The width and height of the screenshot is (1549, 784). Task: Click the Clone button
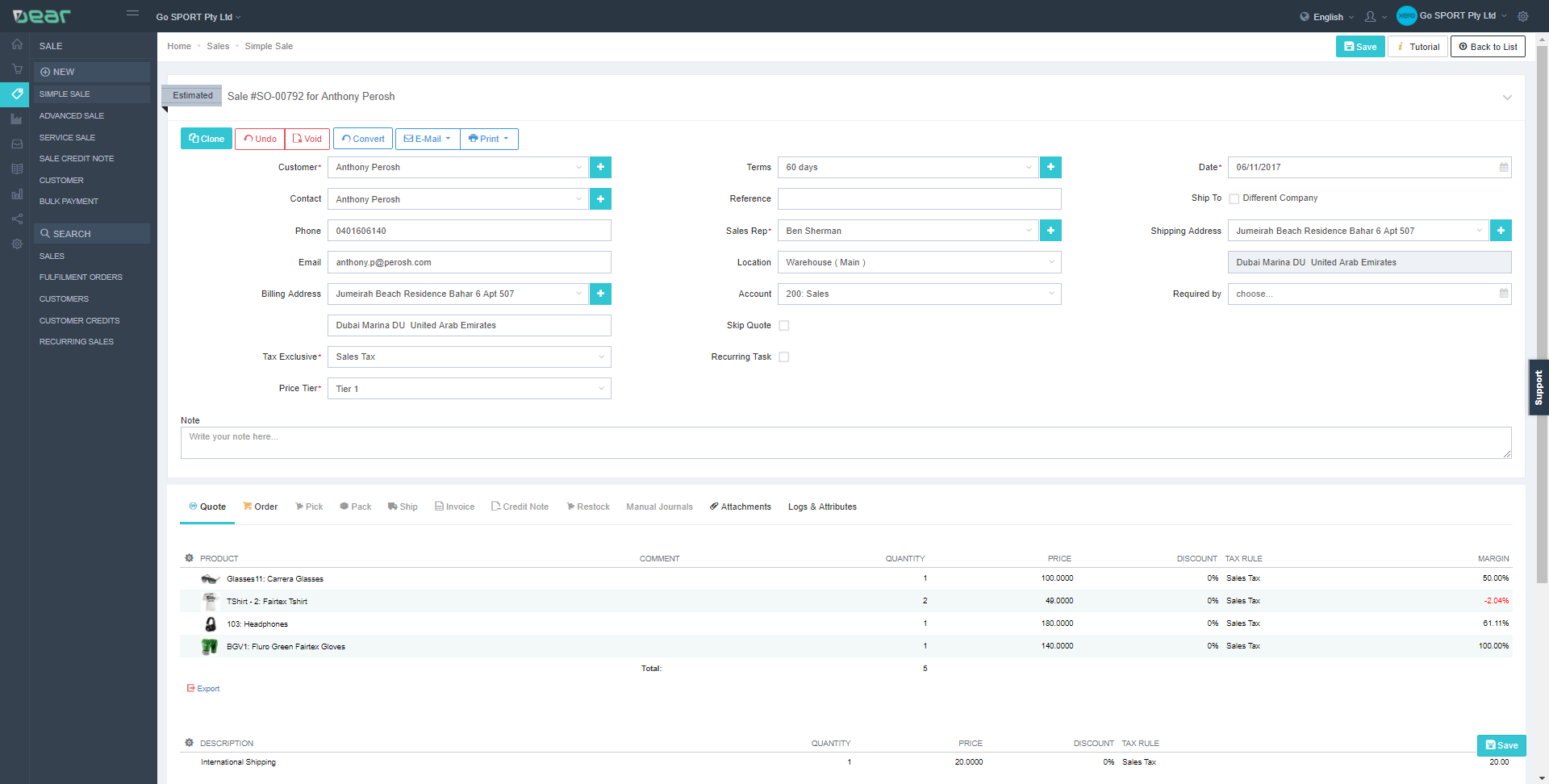pyautogui.click(x=207, y=139)
